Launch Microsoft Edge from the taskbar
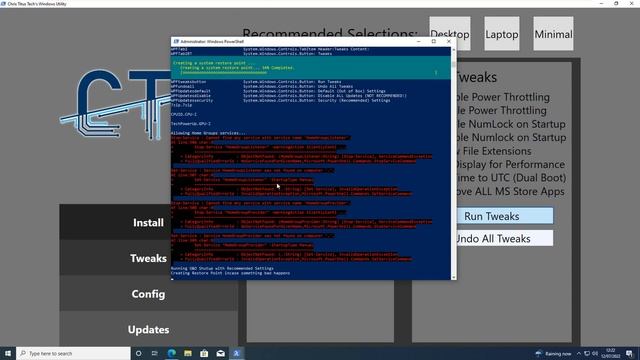 [x=171, y=353]
